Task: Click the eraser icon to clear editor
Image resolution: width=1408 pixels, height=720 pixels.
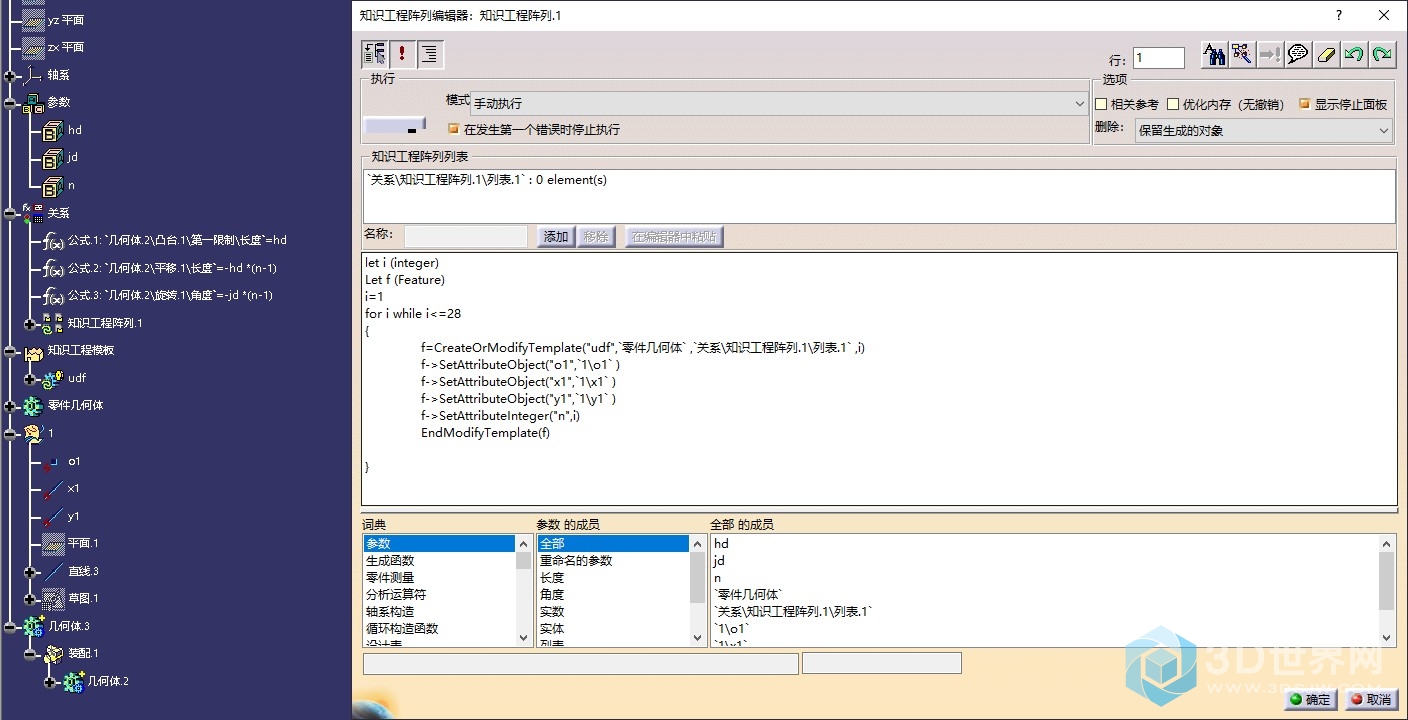Action: [x=1326, y=55]
